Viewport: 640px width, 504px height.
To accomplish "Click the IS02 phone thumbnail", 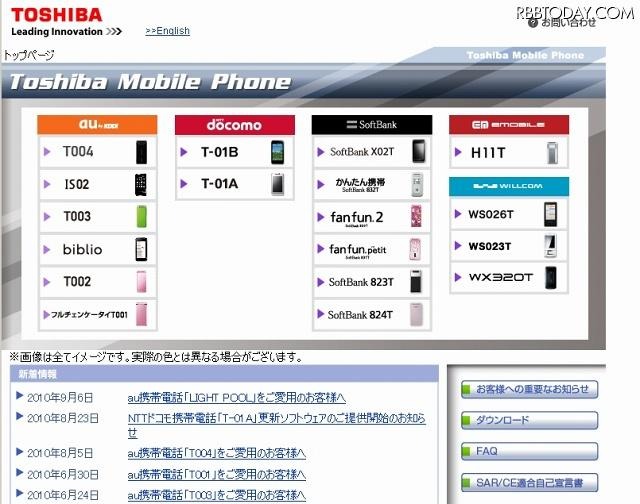I will (x=141, y=184).
